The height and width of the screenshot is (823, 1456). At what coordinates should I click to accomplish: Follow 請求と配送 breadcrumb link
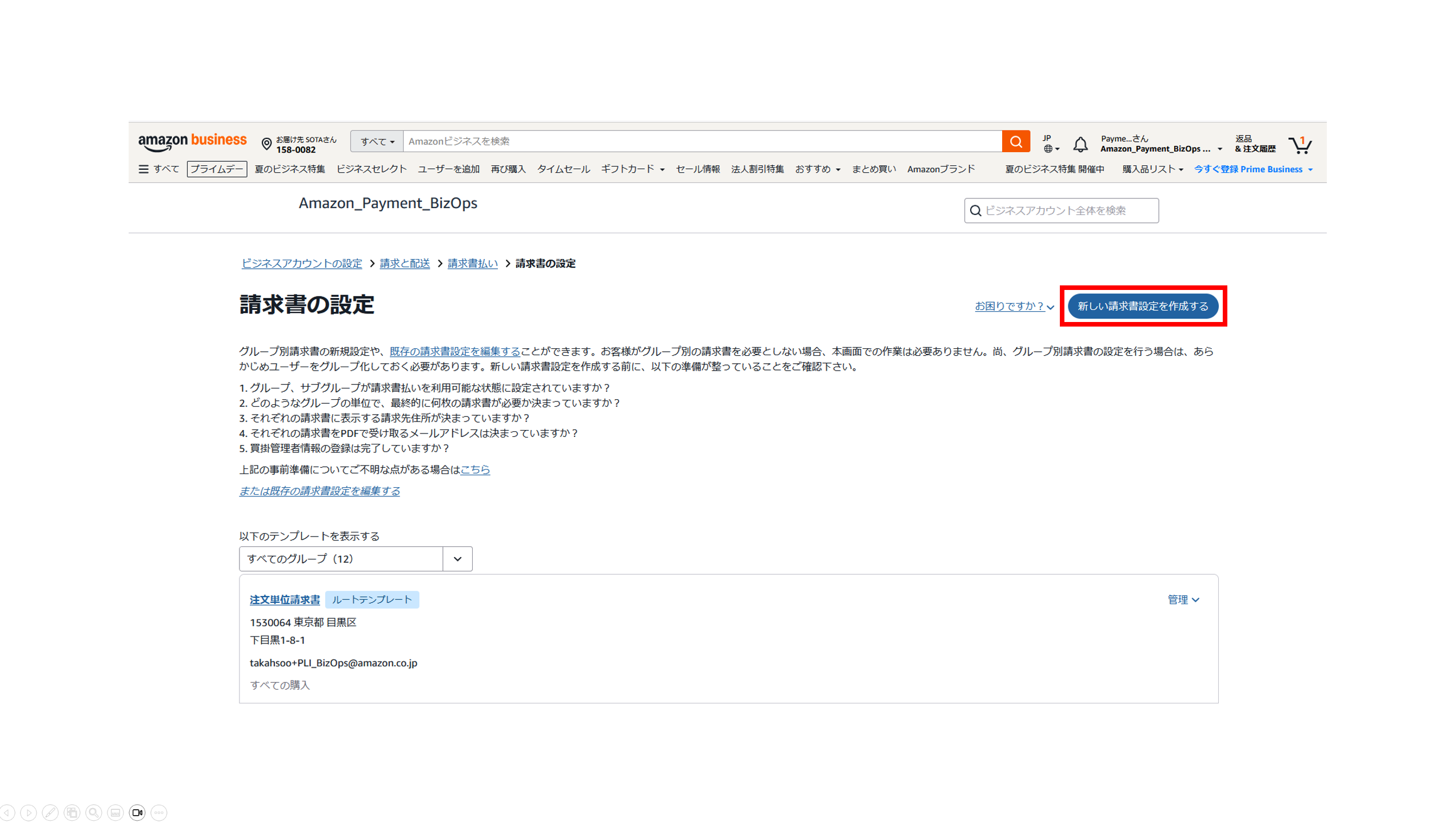[x=405, y=263]
